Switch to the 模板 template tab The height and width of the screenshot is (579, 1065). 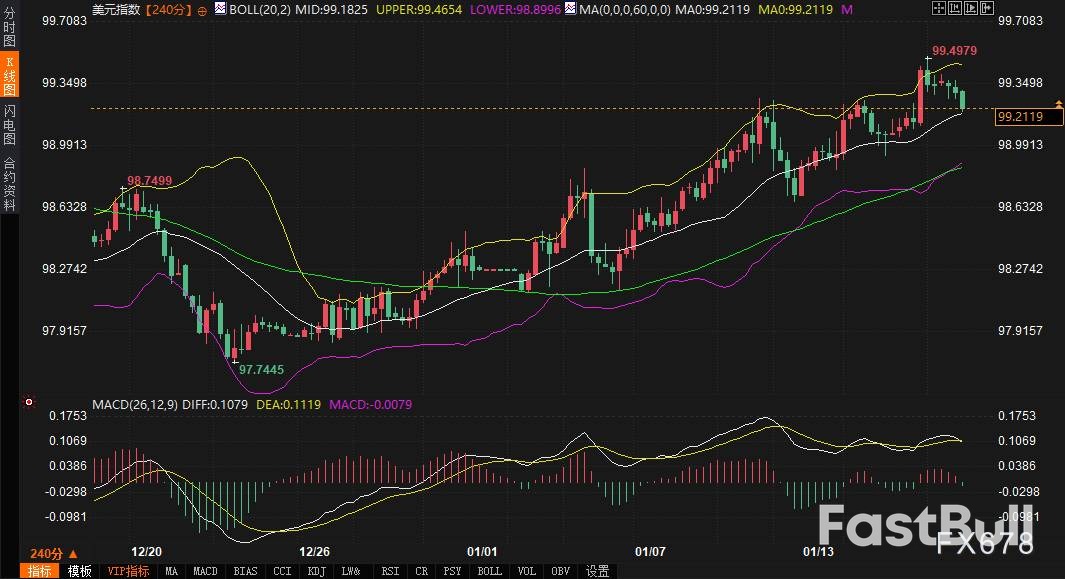80,571
